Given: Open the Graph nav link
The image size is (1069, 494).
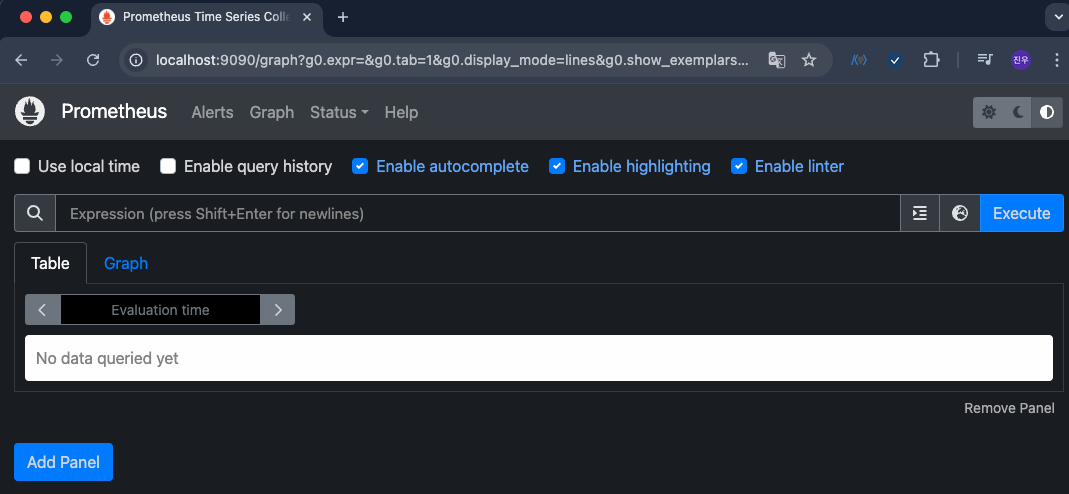Looking at the screenshot, I should coord(271,112).
